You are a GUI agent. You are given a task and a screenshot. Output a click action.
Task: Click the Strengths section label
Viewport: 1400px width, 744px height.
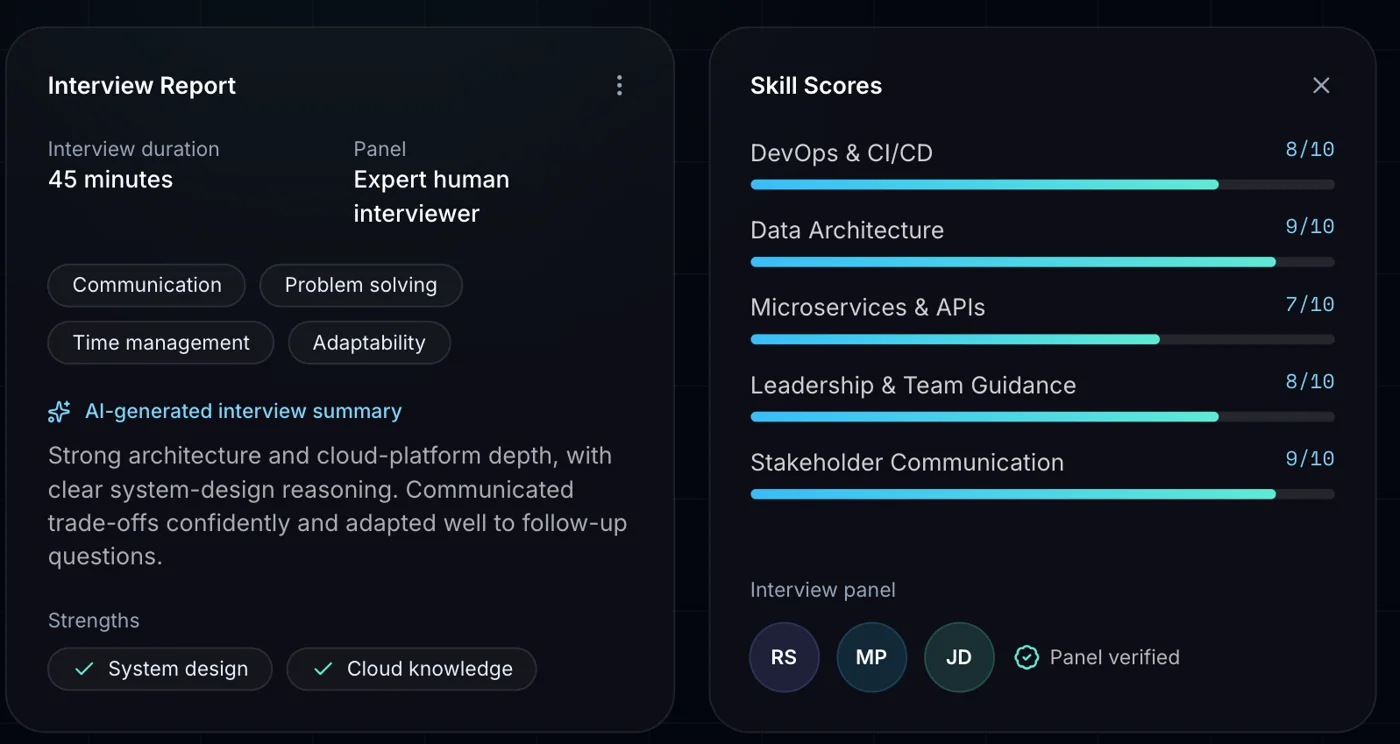tap(94, 621)
